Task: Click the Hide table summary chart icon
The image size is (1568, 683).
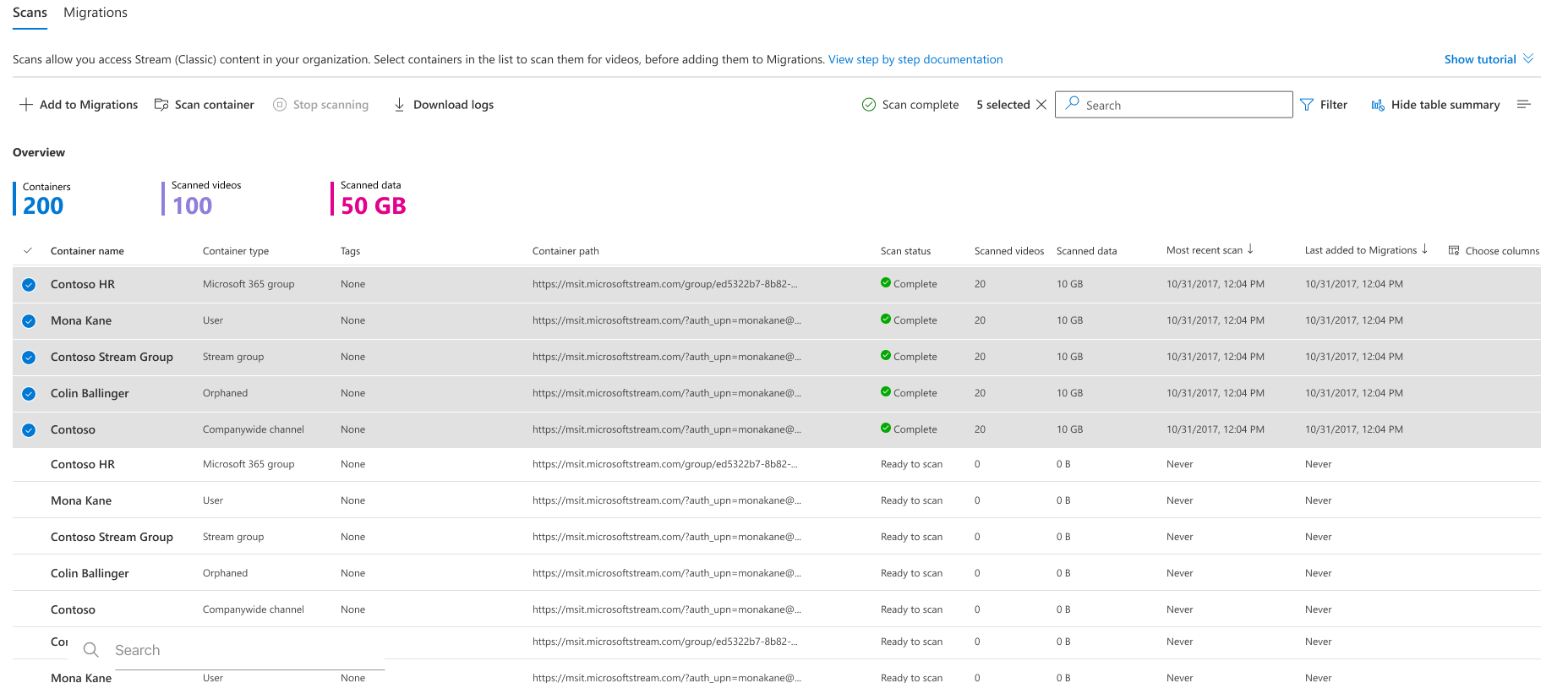Action: click(1378, 105)
